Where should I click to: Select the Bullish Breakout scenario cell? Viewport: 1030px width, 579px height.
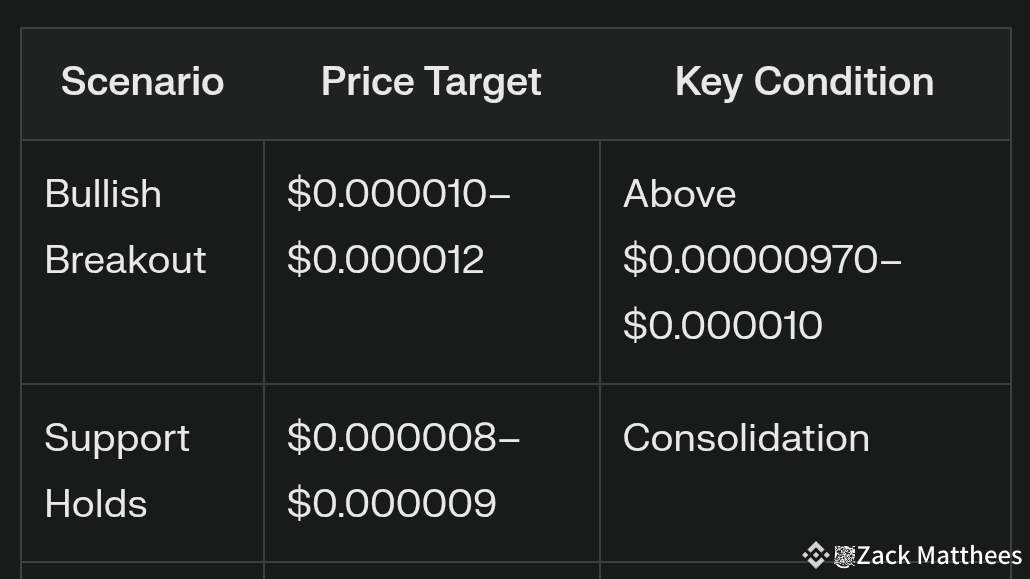pos(142,261)
